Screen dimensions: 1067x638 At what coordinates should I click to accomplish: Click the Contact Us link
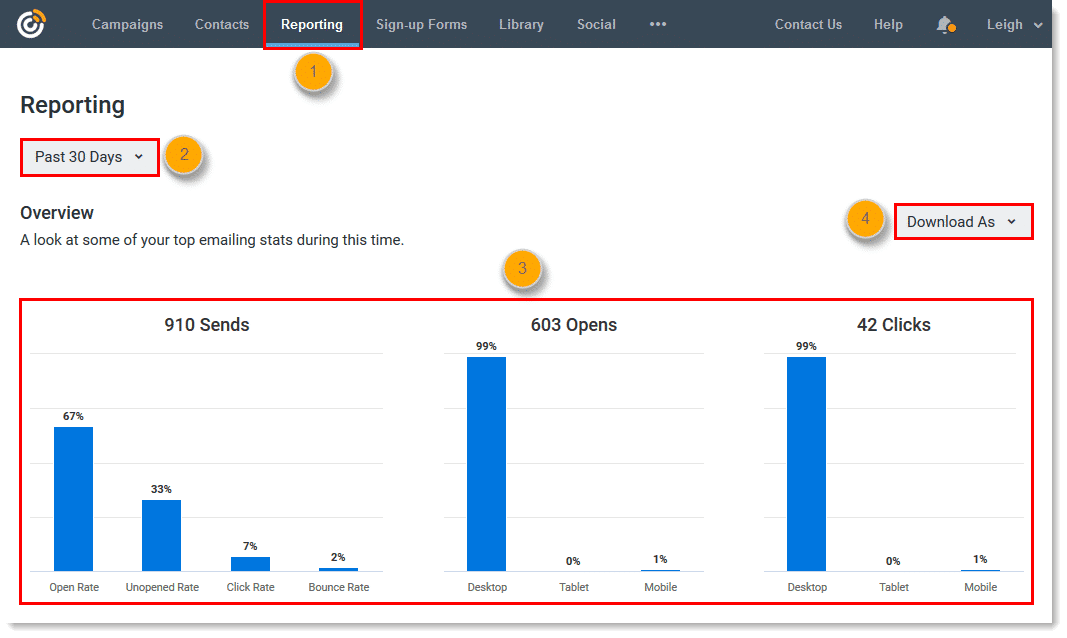[808, 24]
